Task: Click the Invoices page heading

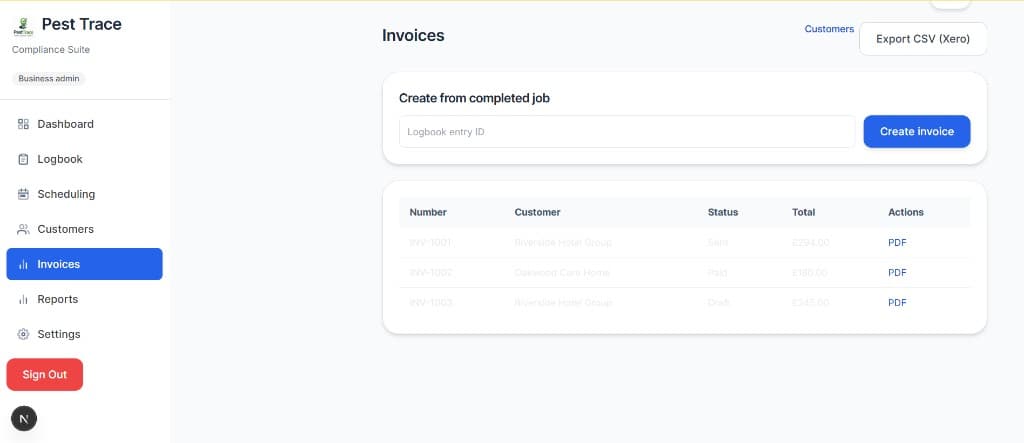Action: pyautogui.click(x=413, y=36)
